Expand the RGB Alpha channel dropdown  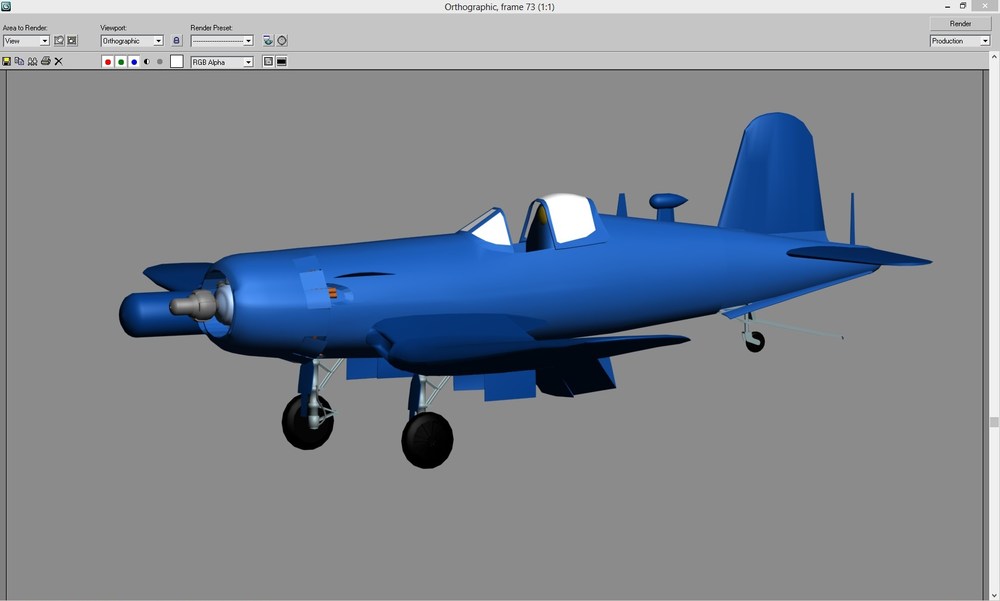[222, 62]
